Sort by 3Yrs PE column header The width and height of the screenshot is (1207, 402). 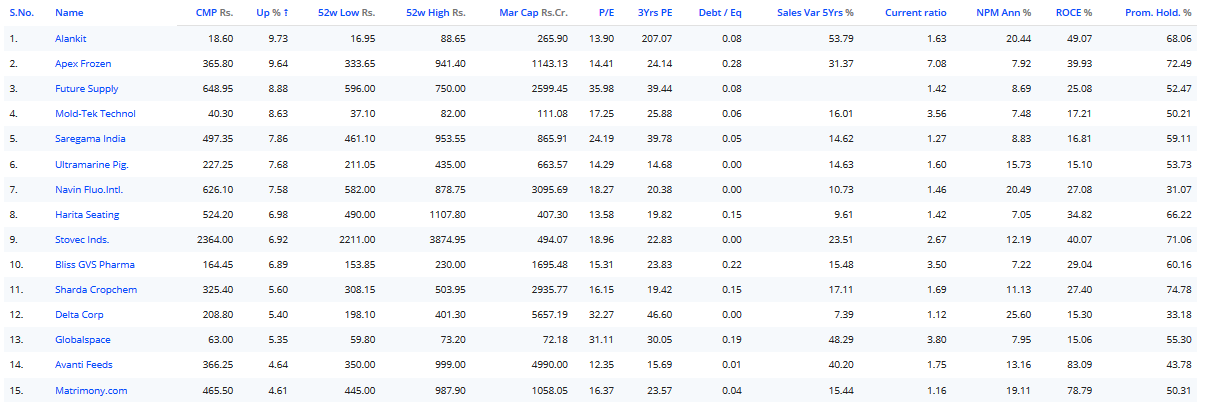[655, 12]
